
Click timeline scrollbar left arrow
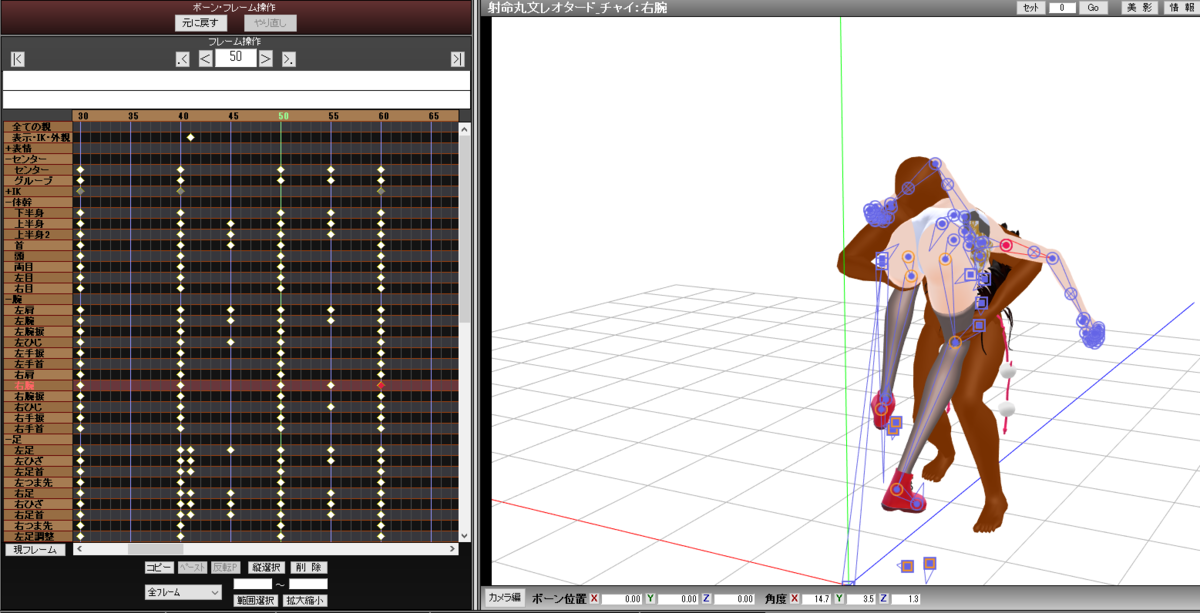79,549
